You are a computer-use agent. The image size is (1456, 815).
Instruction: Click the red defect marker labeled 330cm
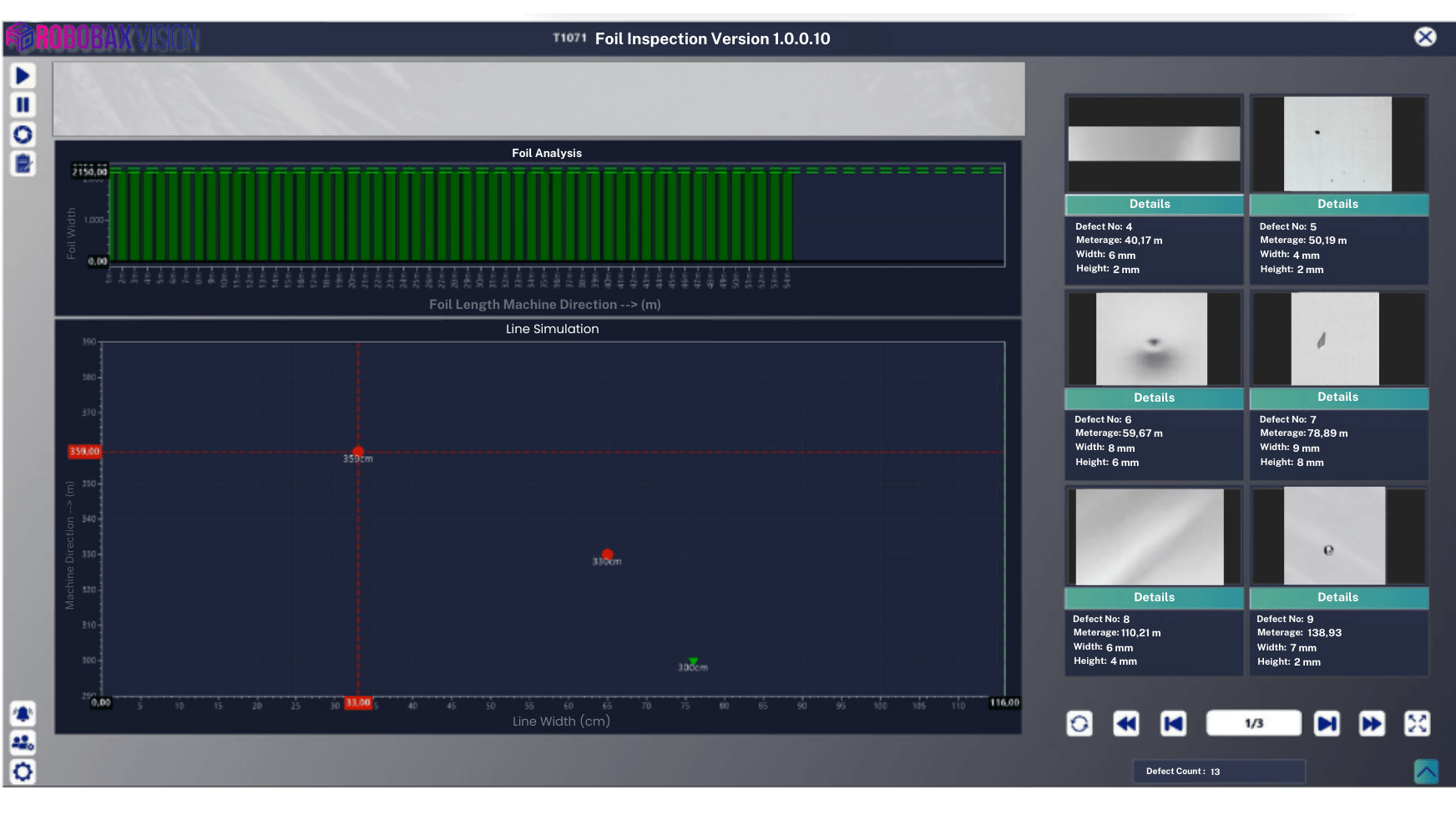point(608,554)
